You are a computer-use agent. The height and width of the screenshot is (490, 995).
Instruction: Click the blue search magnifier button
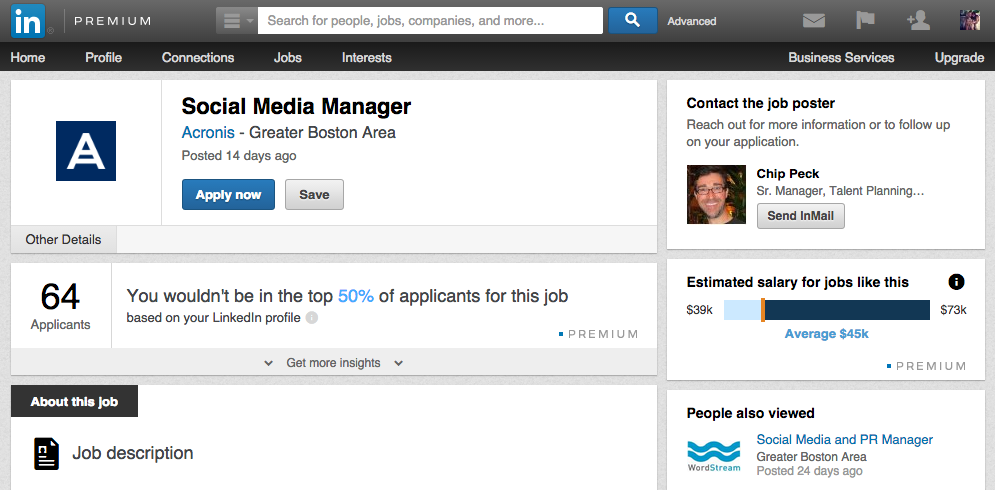(x=633, y=20)
